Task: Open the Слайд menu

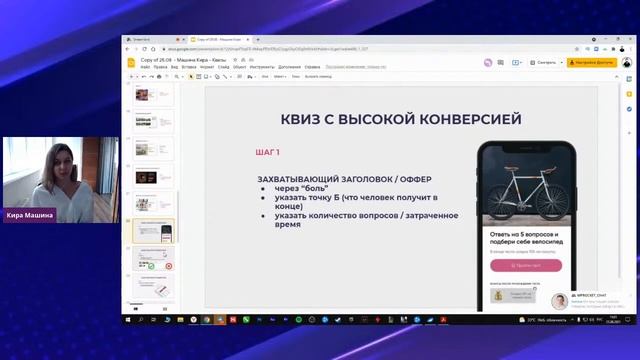Action: tap(224, 67)
